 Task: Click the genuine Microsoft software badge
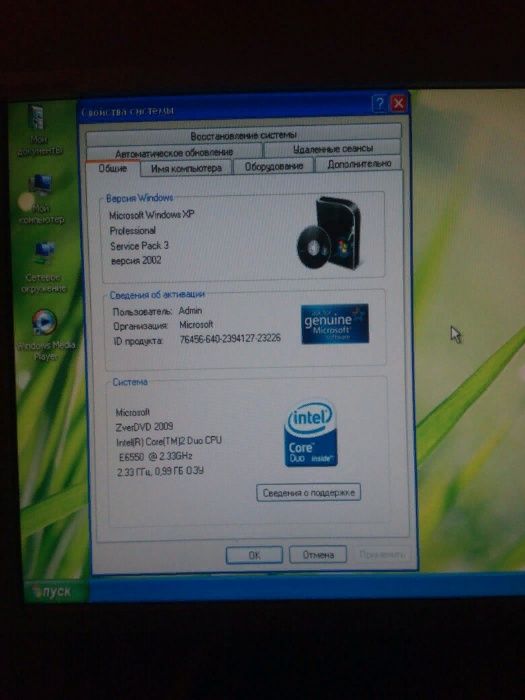click(x=335, y=324)
